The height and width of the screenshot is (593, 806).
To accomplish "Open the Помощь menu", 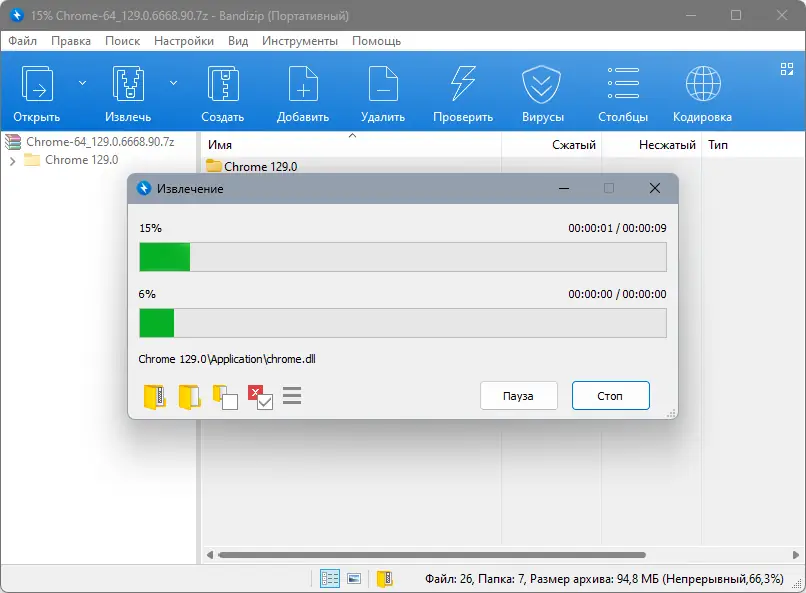I will (376, 41).
